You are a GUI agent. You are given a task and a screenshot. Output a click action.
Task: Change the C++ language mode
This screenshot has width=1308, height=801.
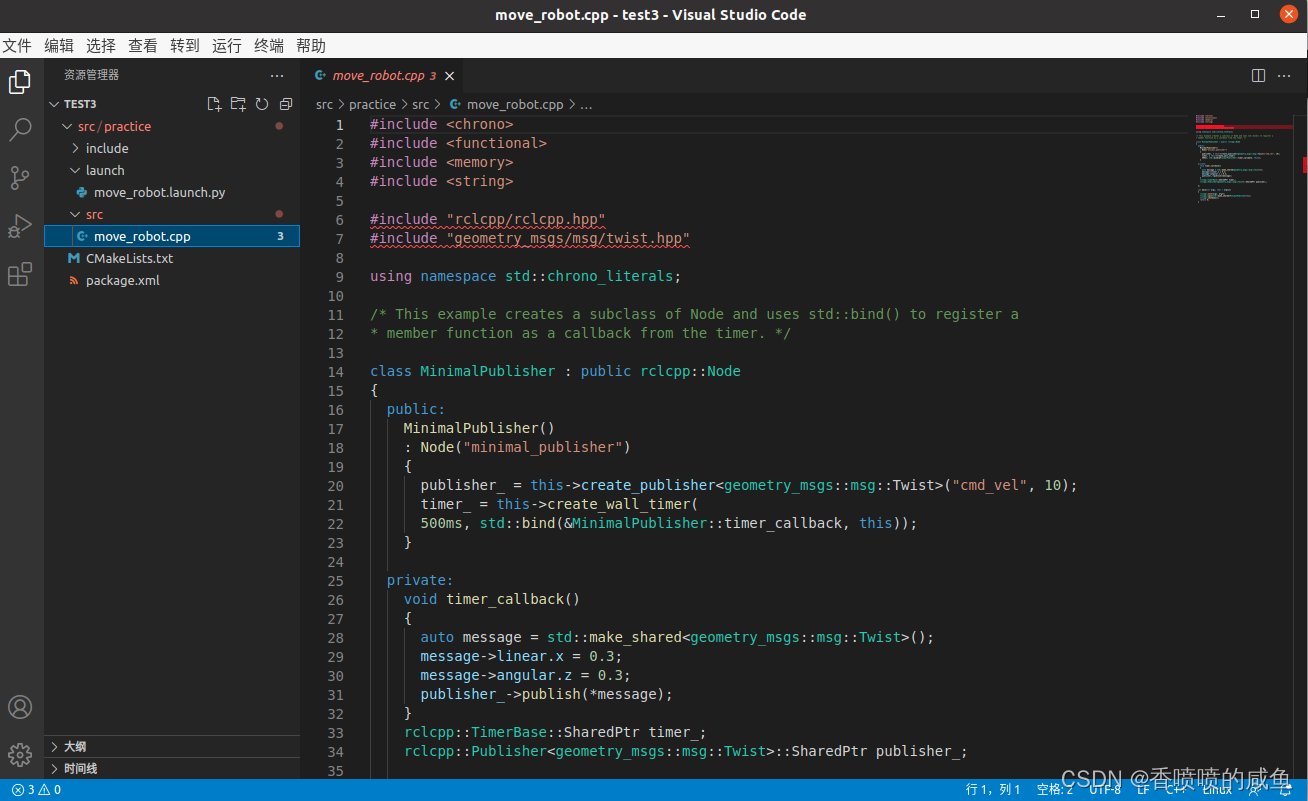(1175, 790)
